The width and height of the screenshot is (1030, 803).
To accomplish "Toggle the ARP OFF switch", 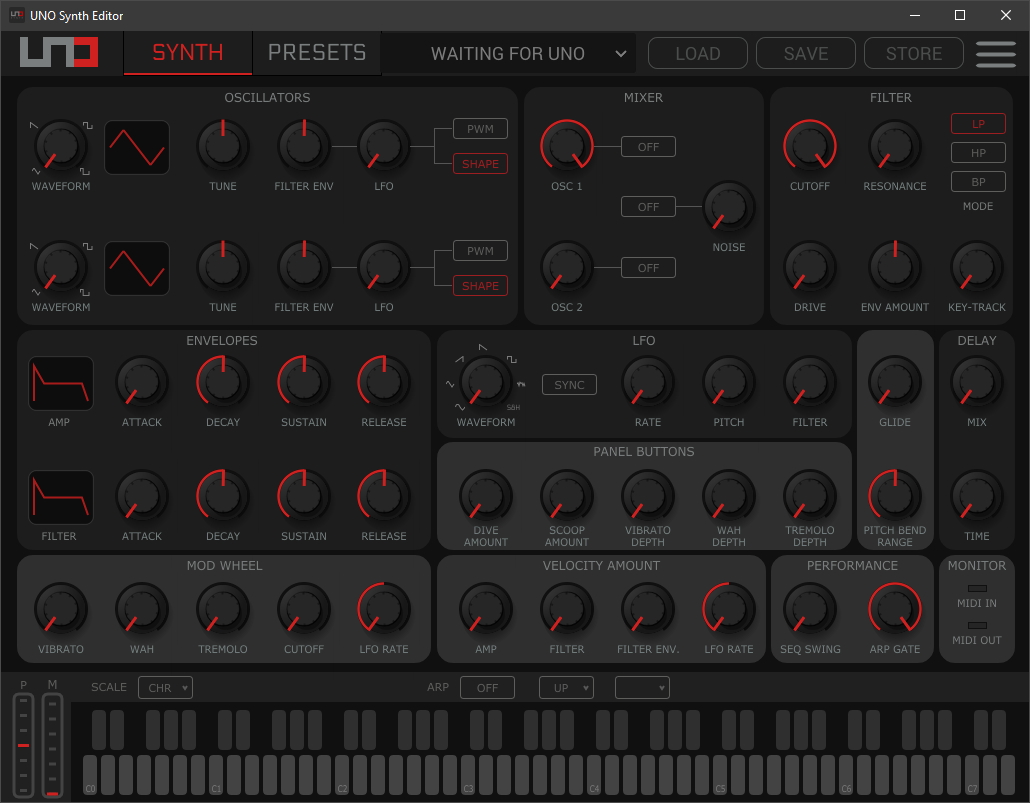I will pos(487,687).
